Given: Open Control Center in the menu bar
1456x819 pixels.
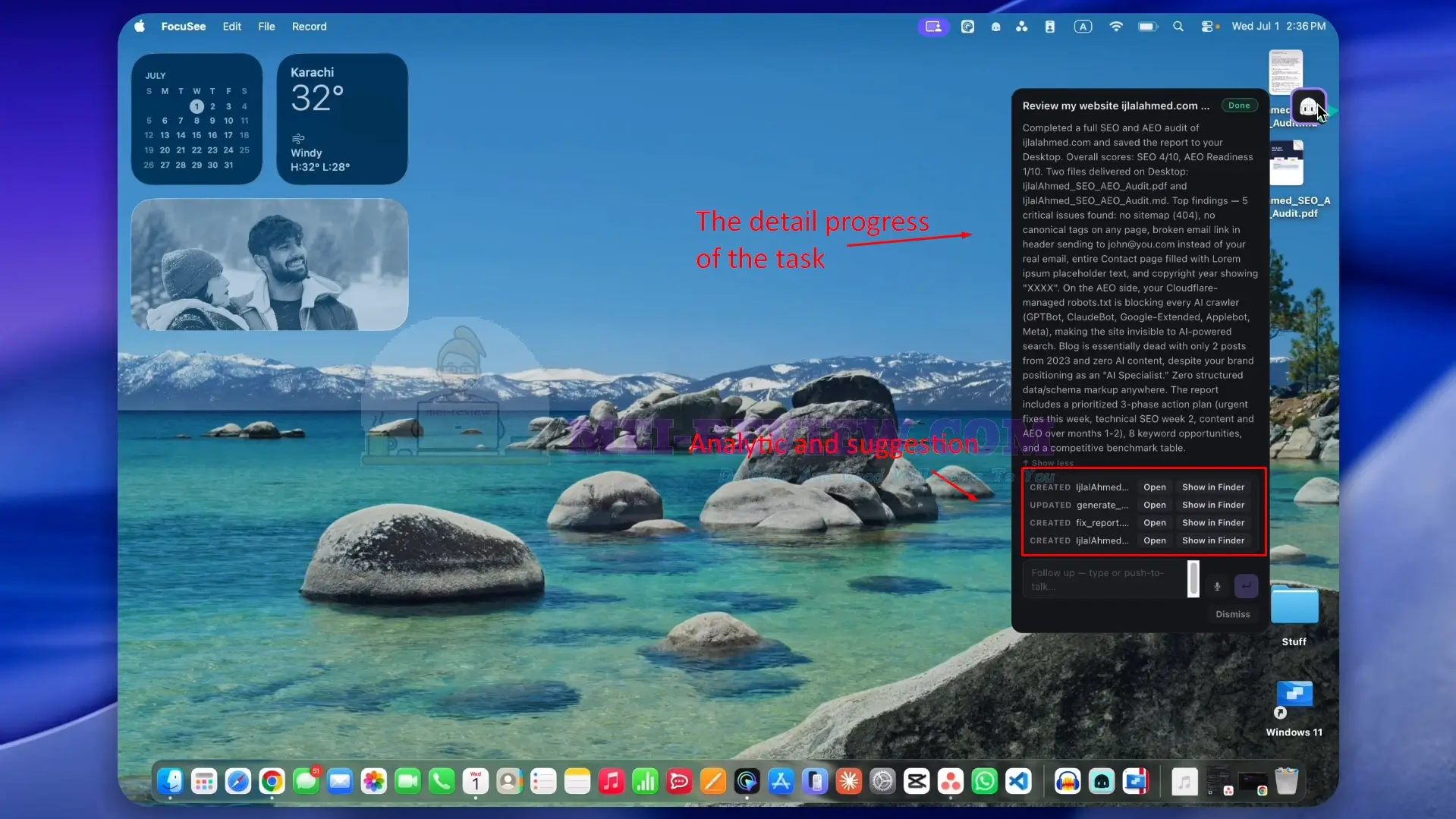Looking at the screenshot, I should click(1207, 27).
